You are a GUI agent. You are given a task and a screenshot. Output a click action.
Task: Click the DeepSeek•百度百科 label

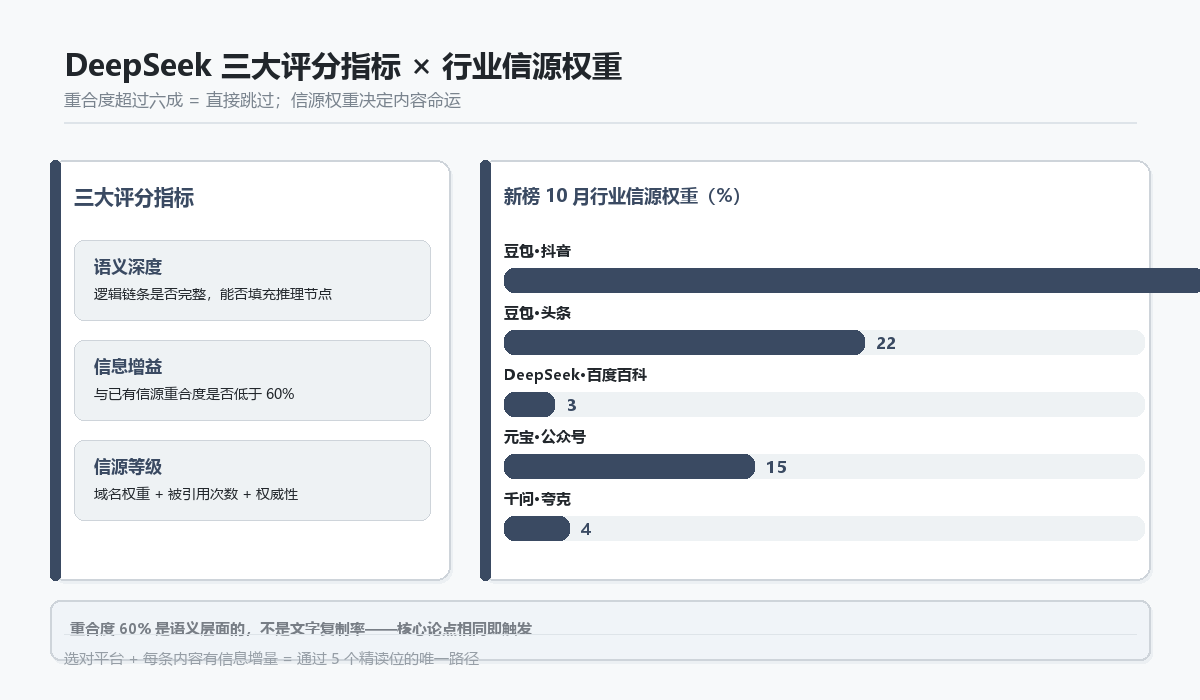pos(575,375)
